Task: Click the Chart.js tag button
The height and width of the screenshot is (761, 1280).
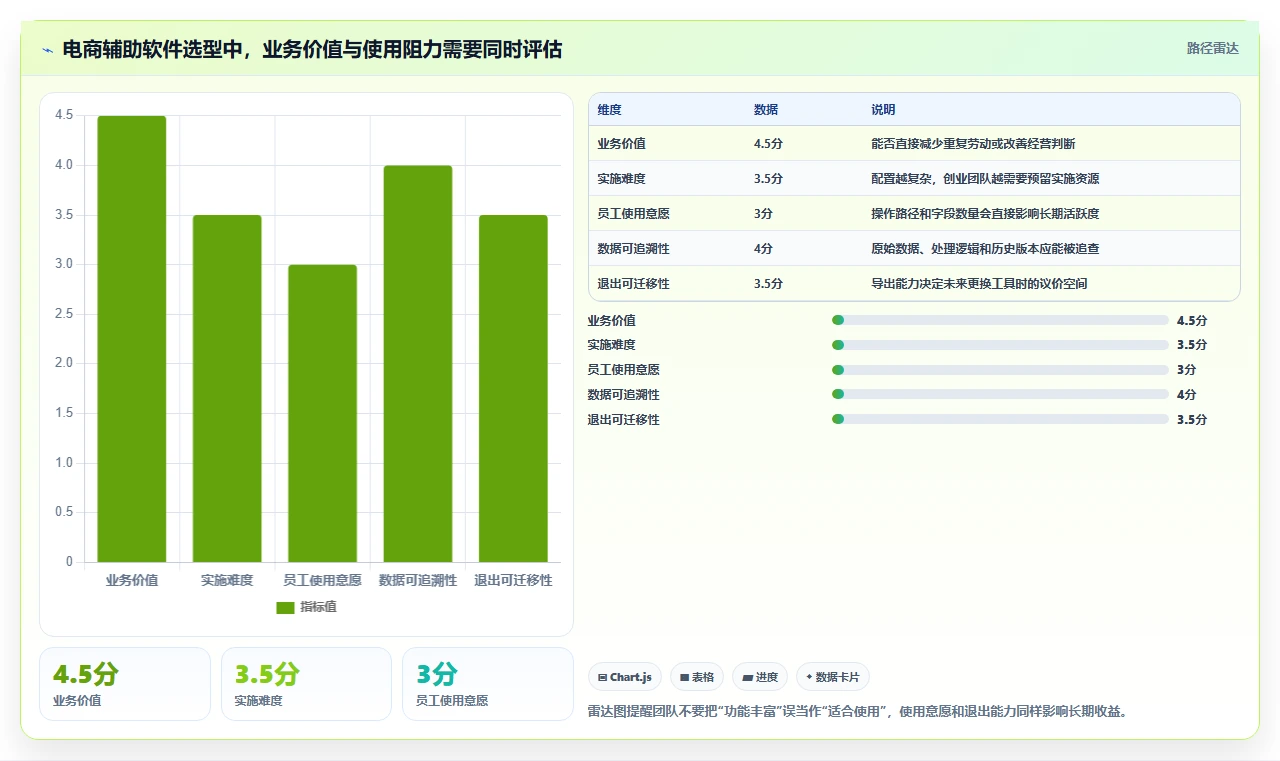Action: click(x=624, y=677)
